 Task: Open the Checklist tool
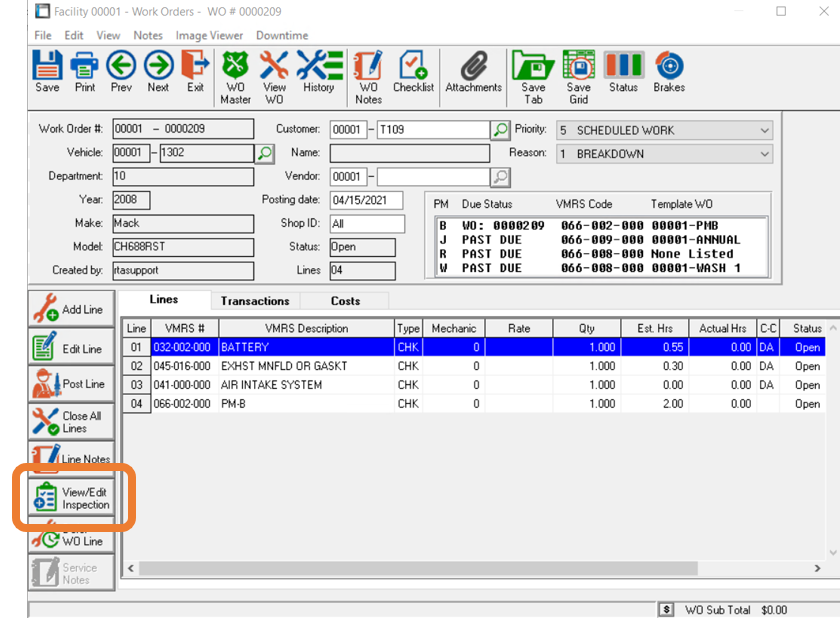(413, 72)
